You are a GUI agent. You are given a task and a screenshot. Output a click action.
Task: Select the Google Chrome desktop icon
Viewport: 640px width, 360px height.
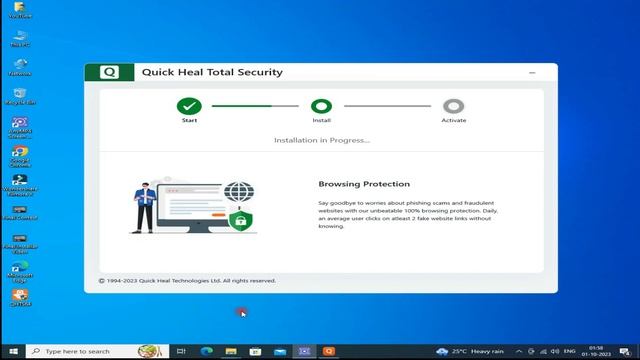(20, 157)
